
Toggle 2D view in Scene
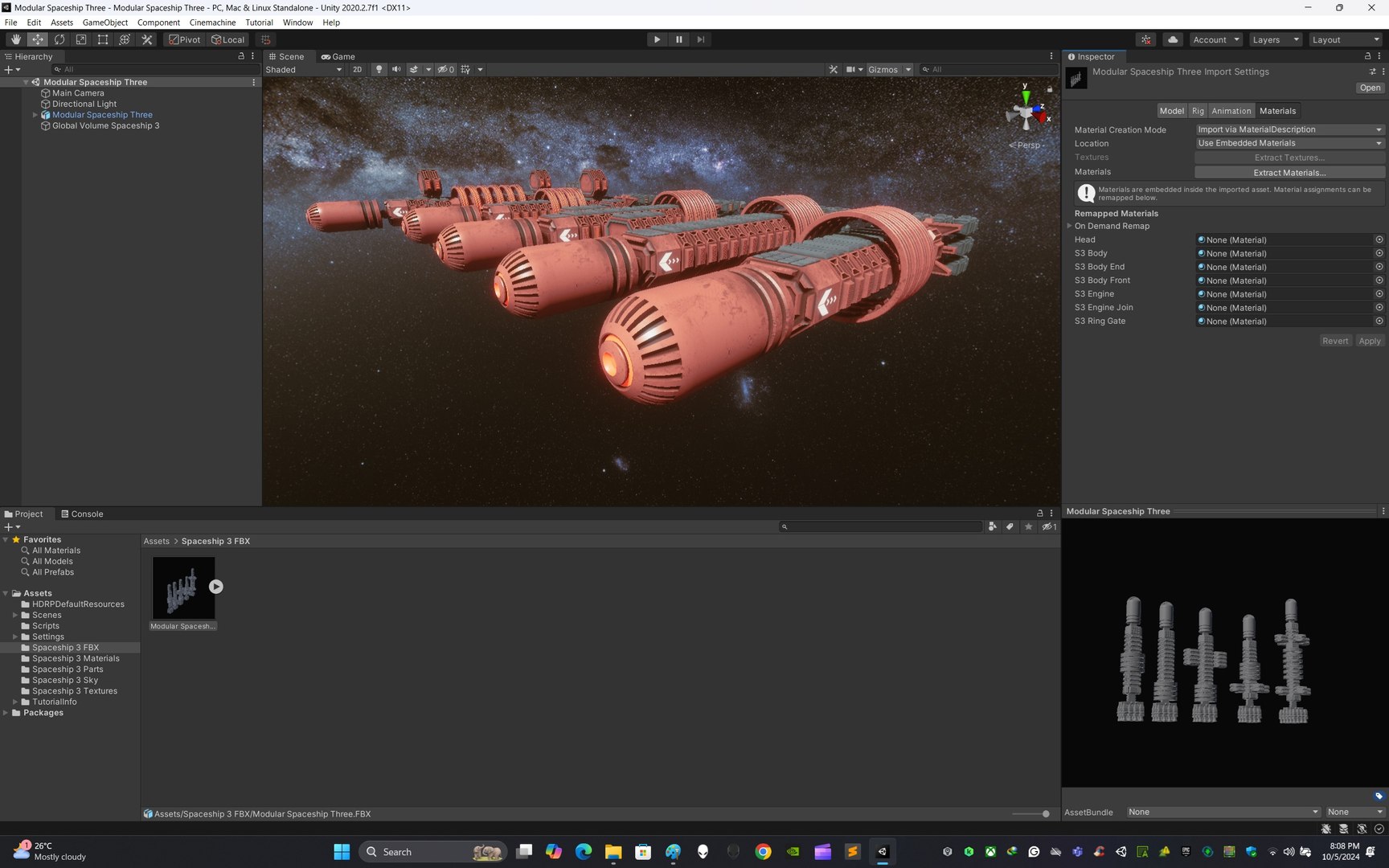pos(357,69)
